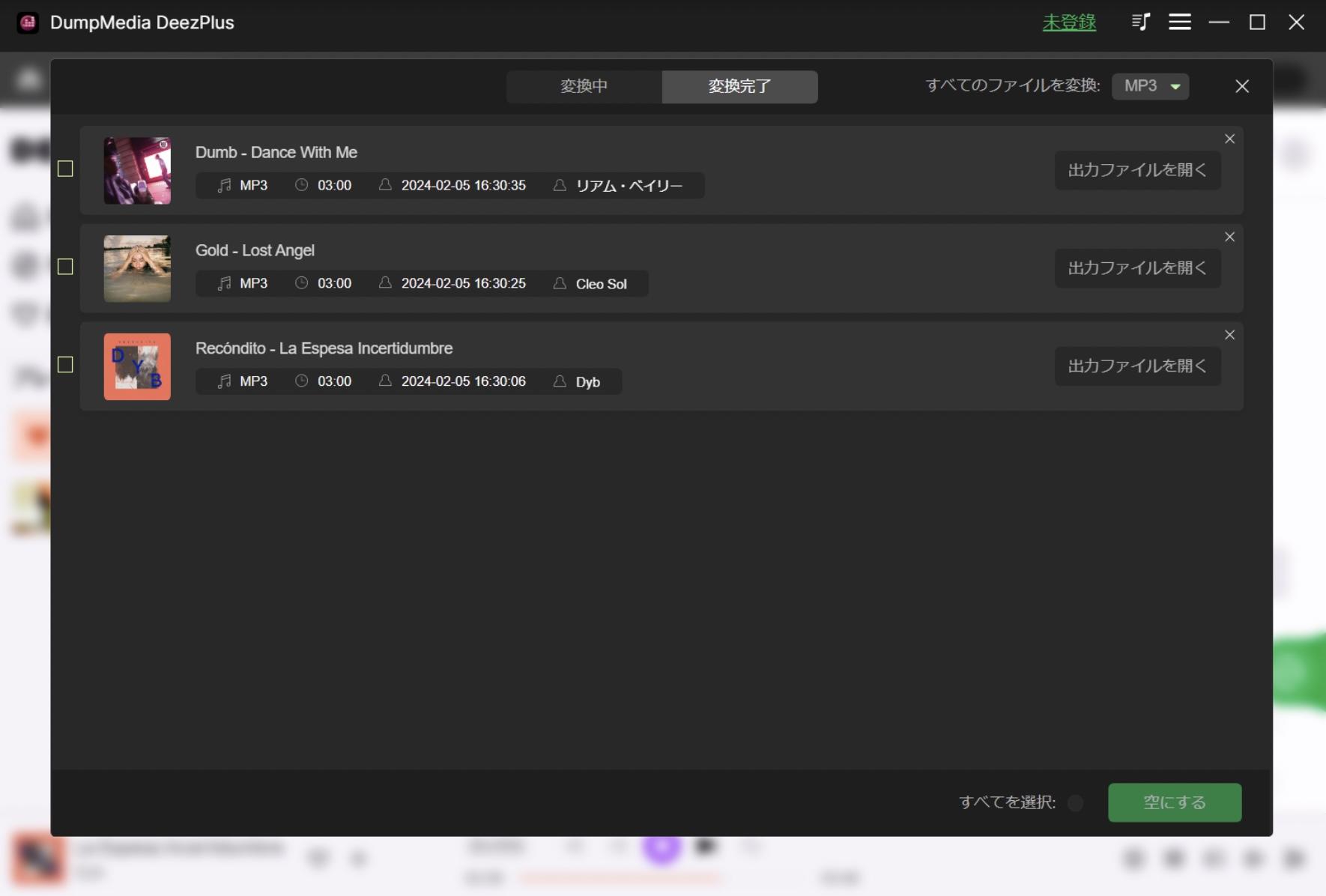
Task: Click Dumb - Dance With Me album cover
Action: [x=137, y=170]
